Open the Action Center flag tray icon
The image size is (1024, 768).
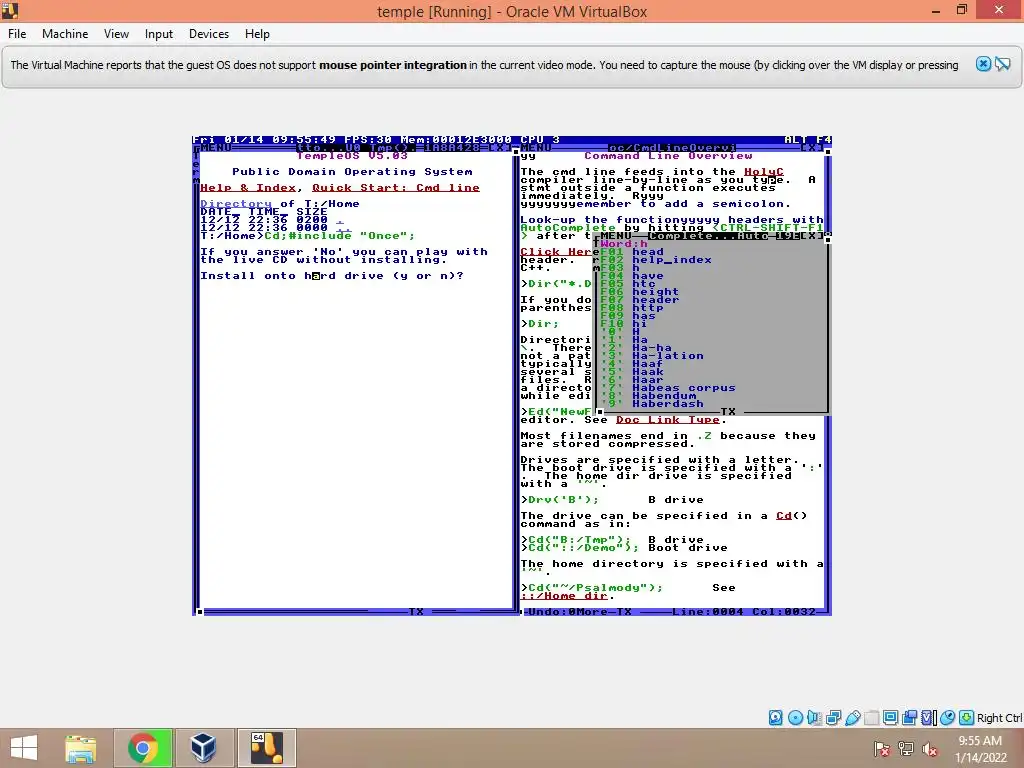(882, 748)
